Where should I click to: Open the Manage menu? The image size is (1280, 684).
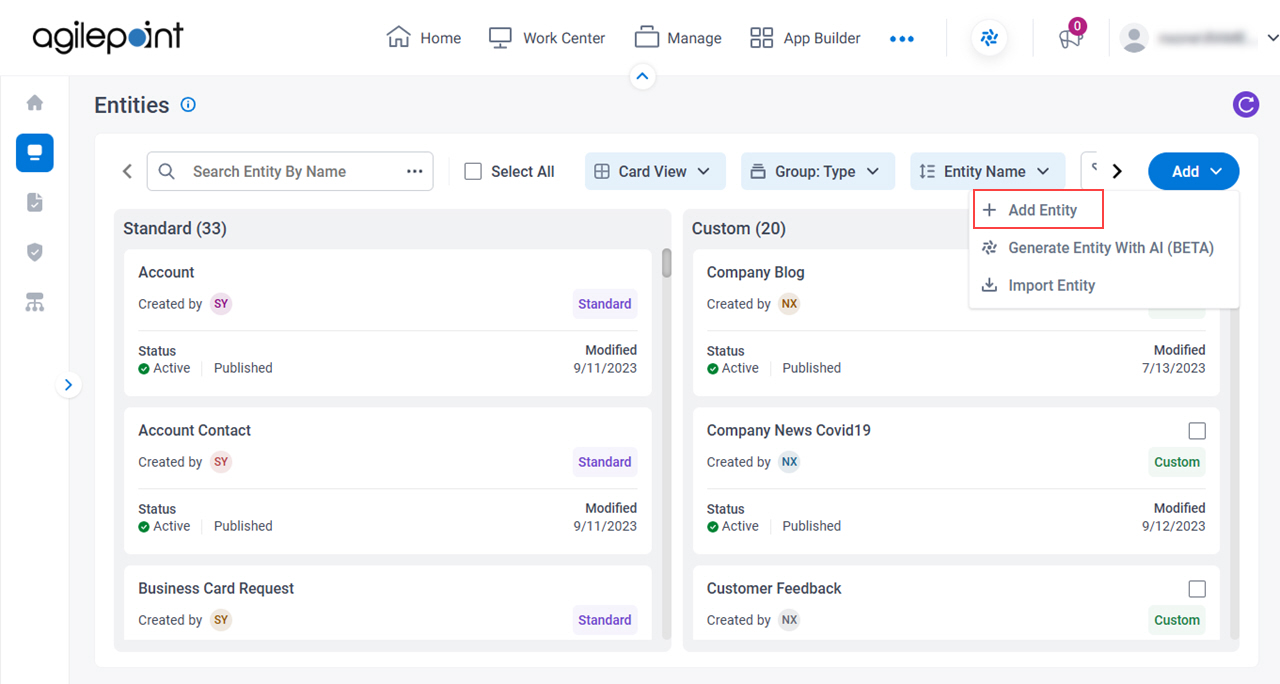[x=678, y=38]
